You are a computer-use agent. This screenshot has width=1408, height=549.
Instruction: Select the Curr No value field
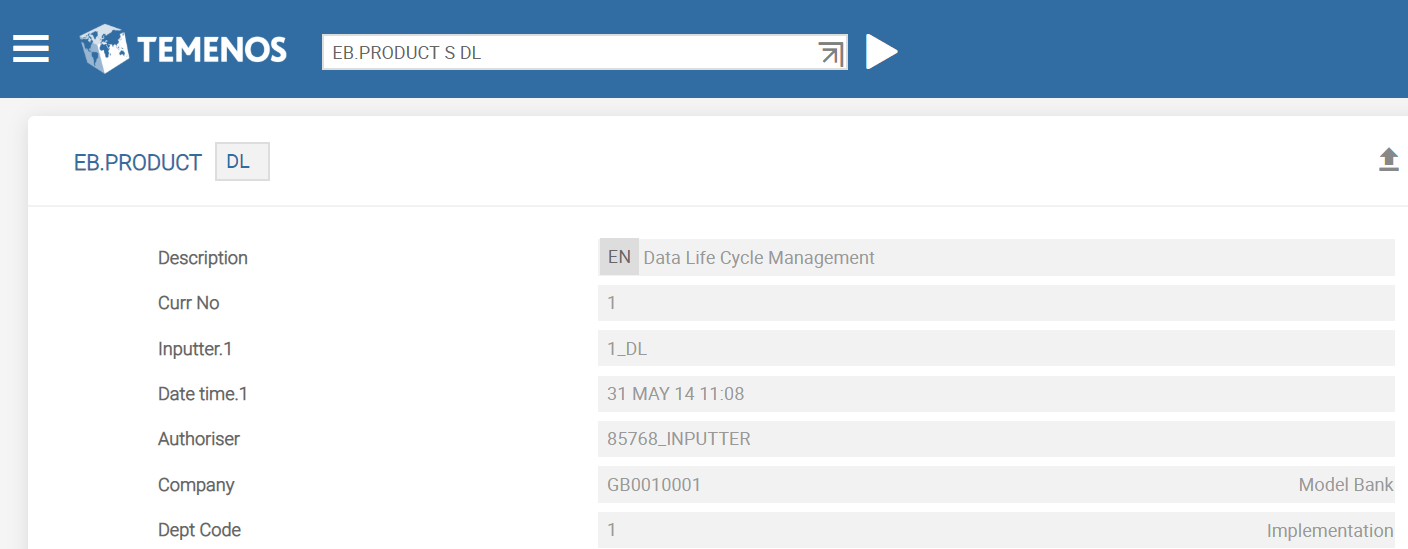coord(995,303)
